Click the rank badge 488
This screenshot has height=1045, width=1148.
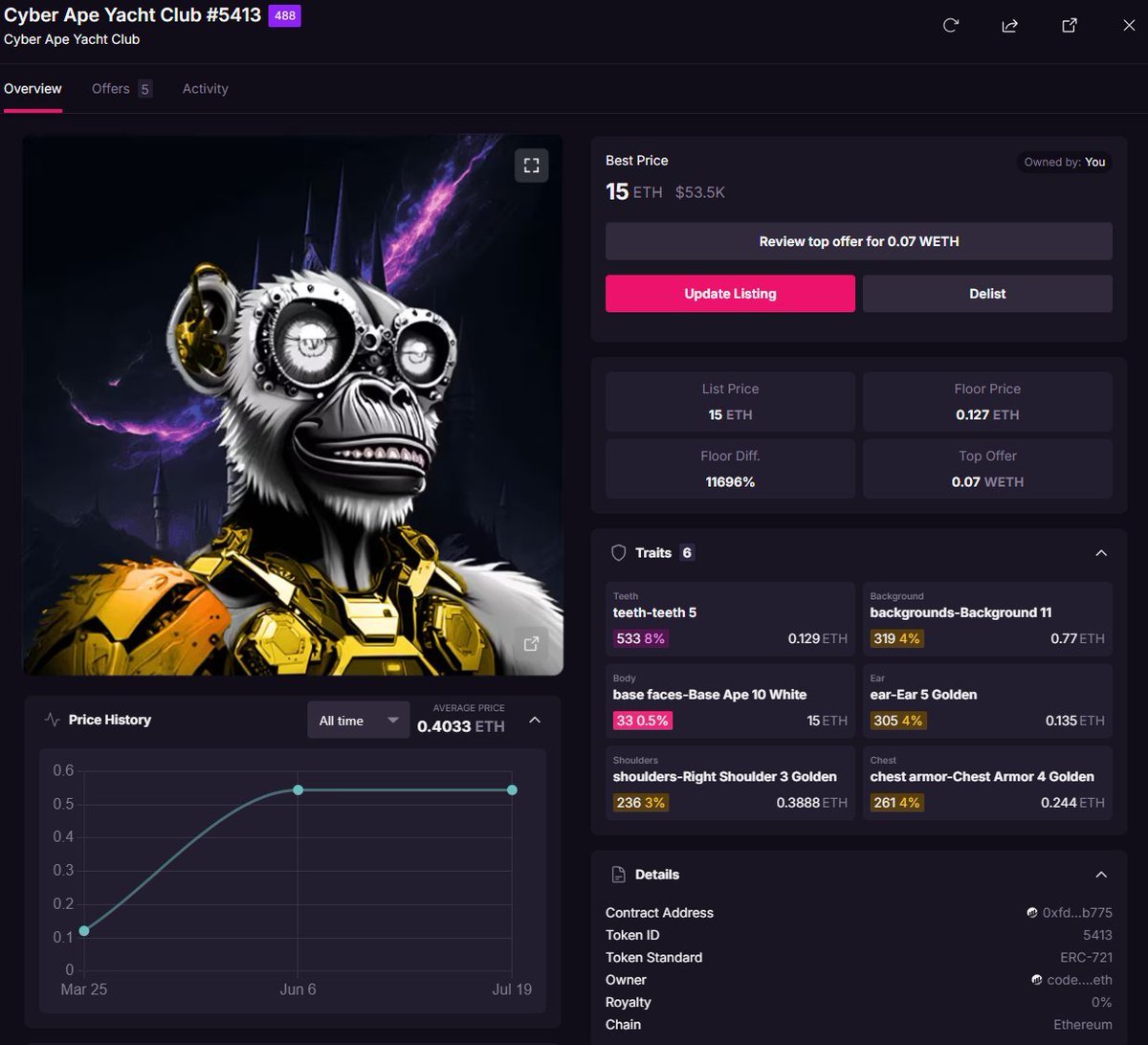coord(285,15)
